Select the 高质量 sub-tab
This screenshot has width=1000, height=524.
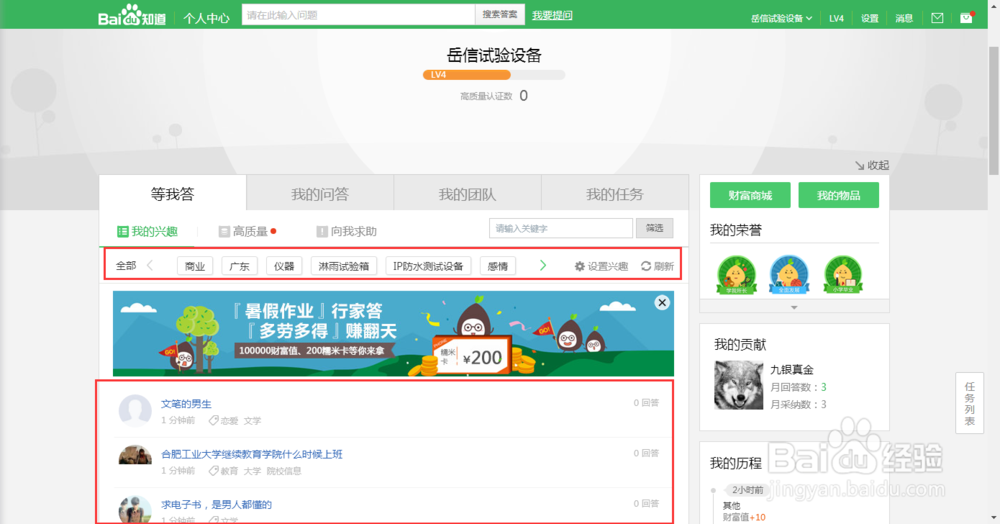tap(247, 231)
